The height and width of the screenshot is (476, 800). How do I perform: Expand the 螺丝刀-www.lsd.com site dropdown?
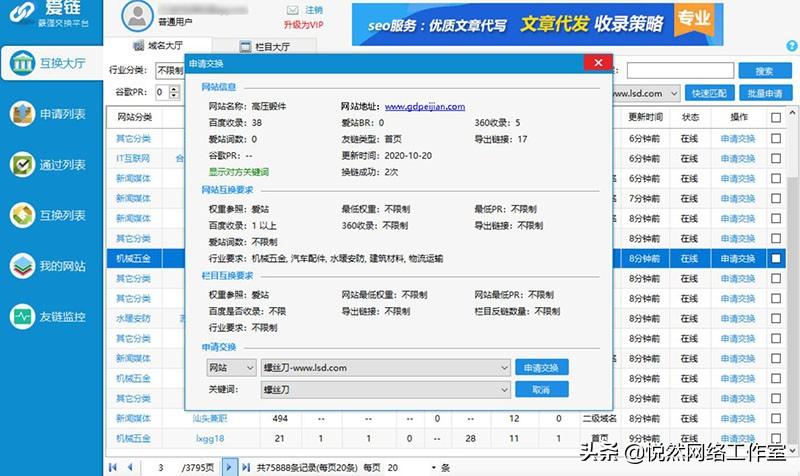click(x=504, y=367)
